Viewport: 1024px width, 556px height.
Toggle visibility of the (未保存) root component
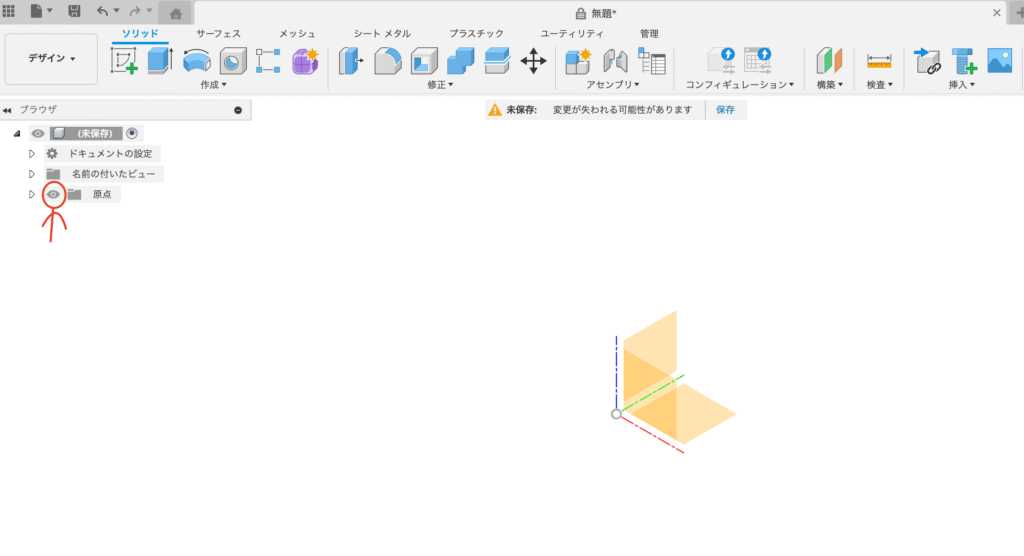(38, 133)
